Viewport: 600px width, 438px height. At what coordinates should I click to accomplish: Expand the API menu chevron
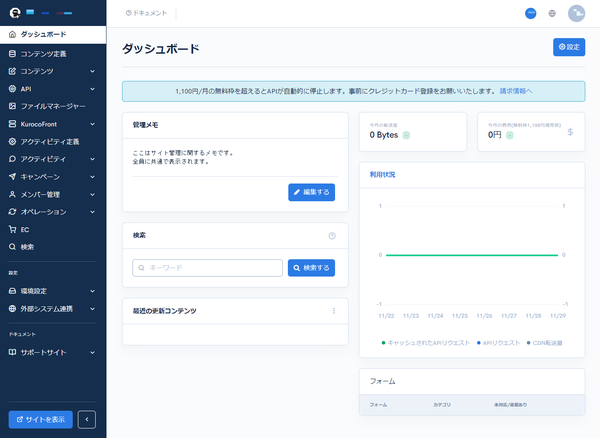(93, 89)
